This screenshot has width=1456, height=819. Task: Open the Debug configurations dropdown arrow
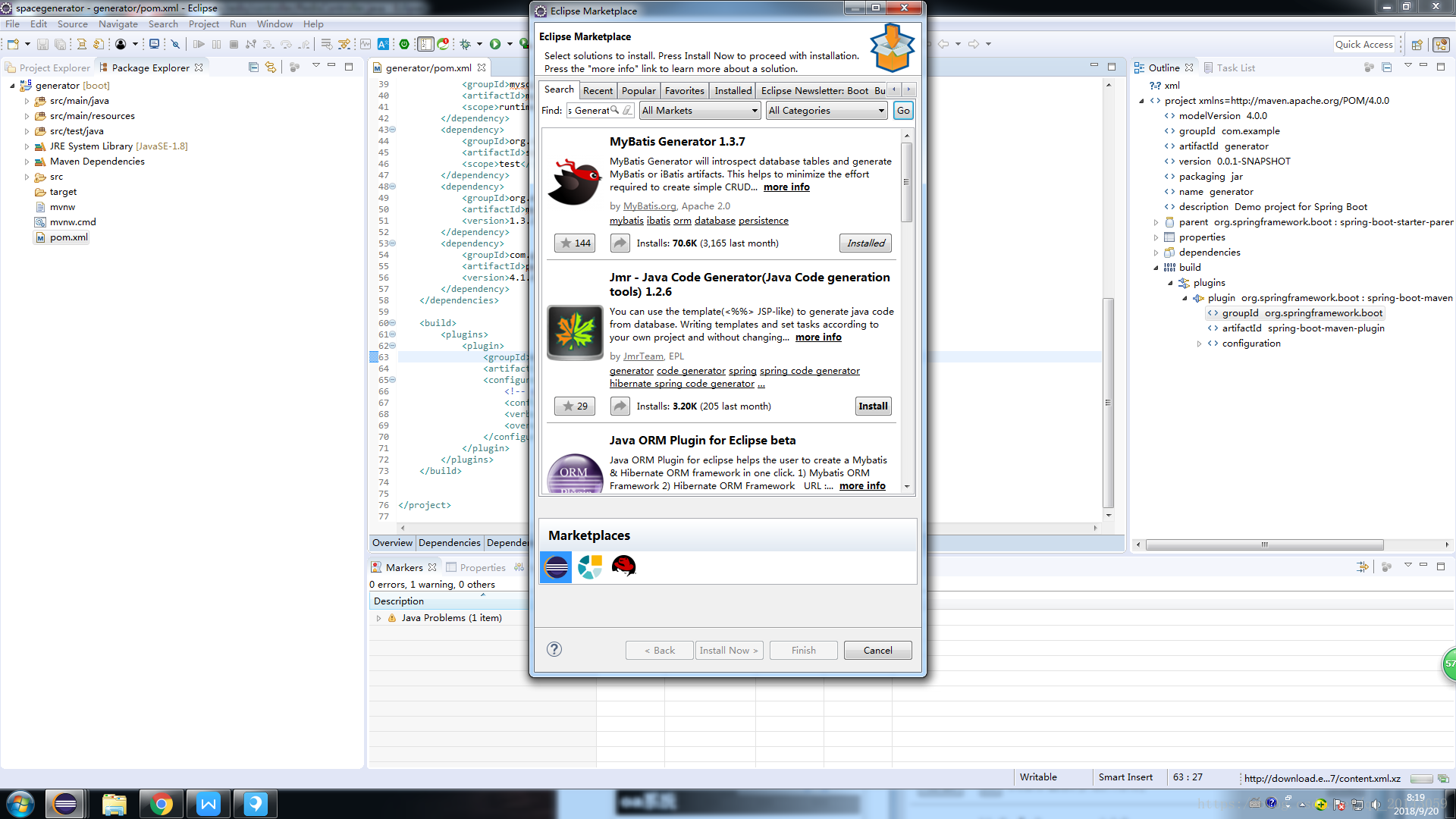point(479,44)
